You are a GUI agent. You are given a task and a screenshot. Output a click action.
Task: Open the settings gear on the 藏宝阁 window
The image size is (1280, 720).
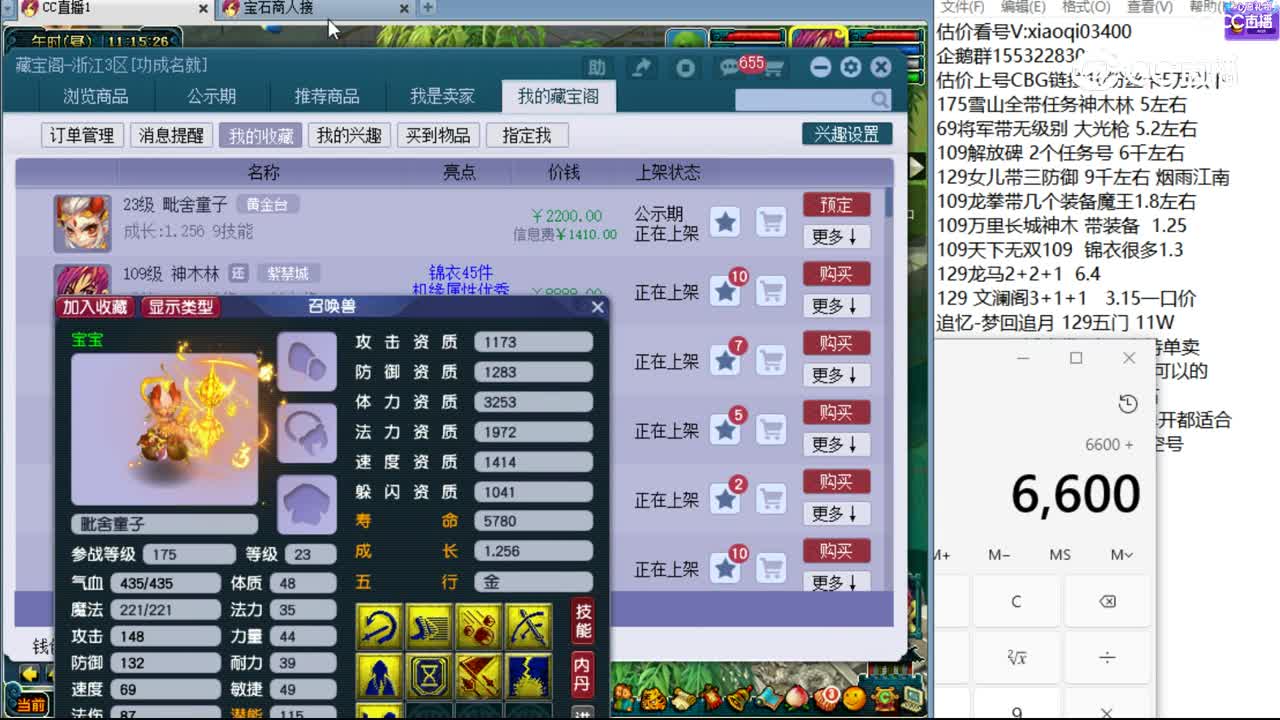(x=849, y=67)
